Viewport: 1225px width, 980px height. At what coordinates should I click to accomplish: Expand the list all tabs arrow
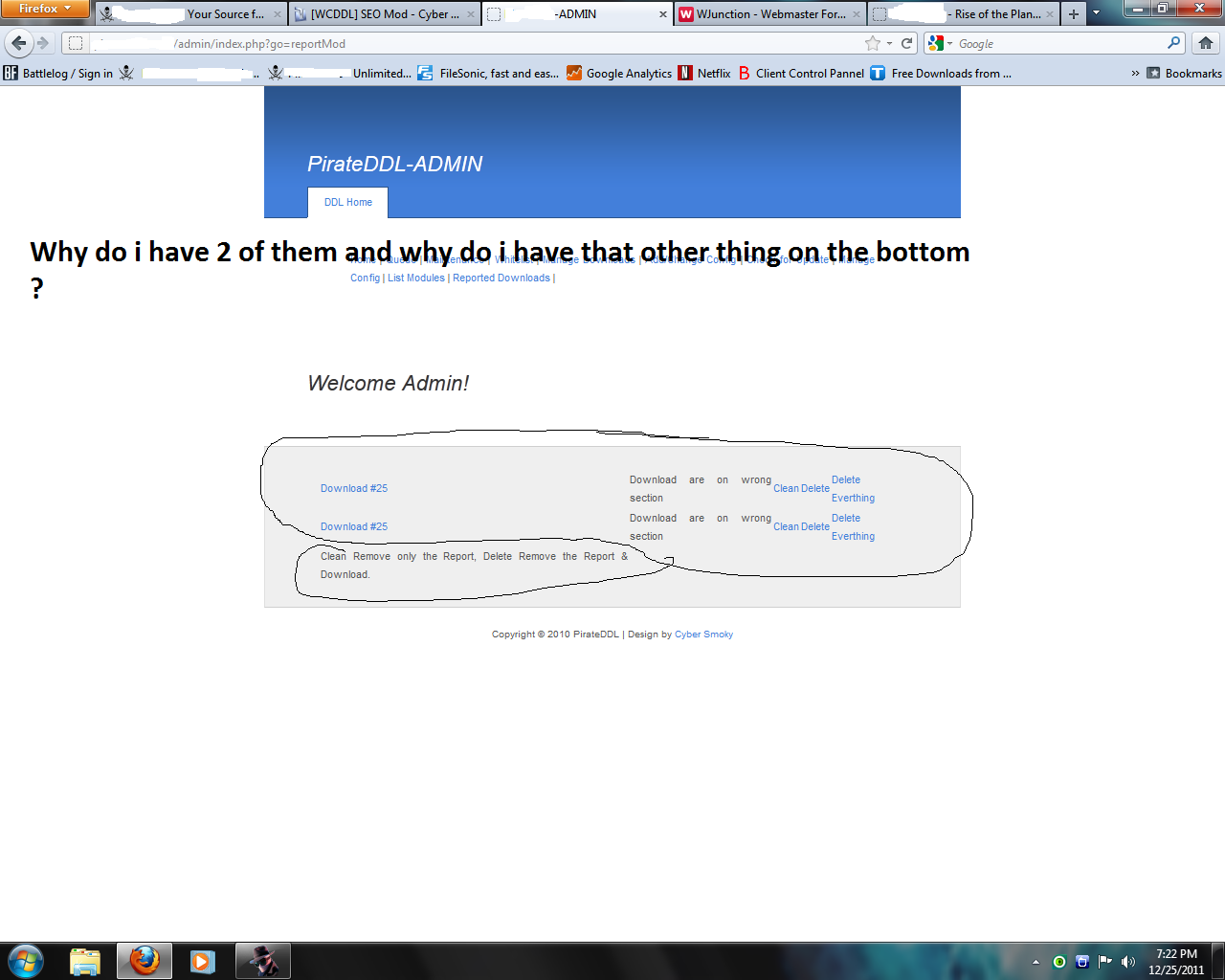[x=1097, y=14]
